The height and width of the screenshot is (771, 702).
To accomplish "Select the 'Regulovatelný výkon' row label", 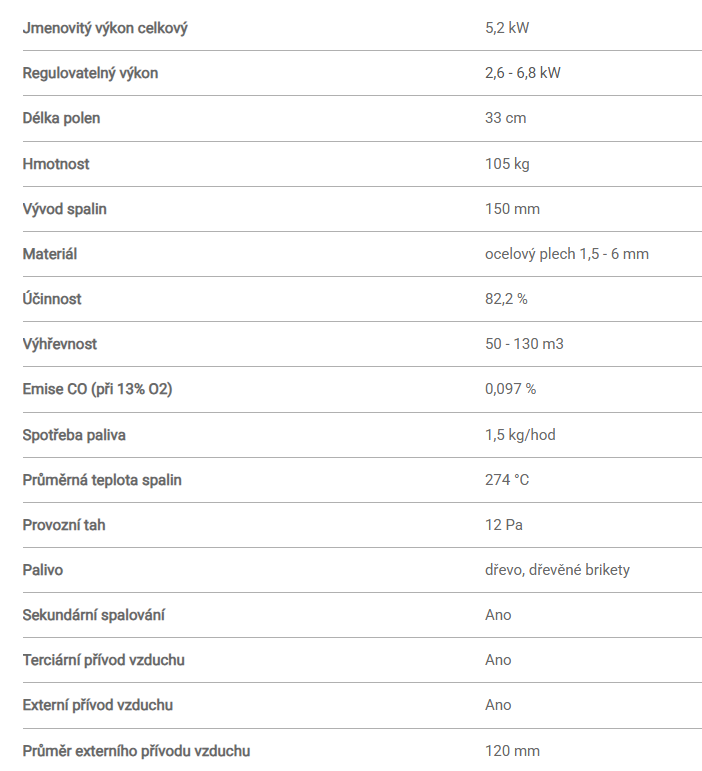I will [x=90, y=73].
